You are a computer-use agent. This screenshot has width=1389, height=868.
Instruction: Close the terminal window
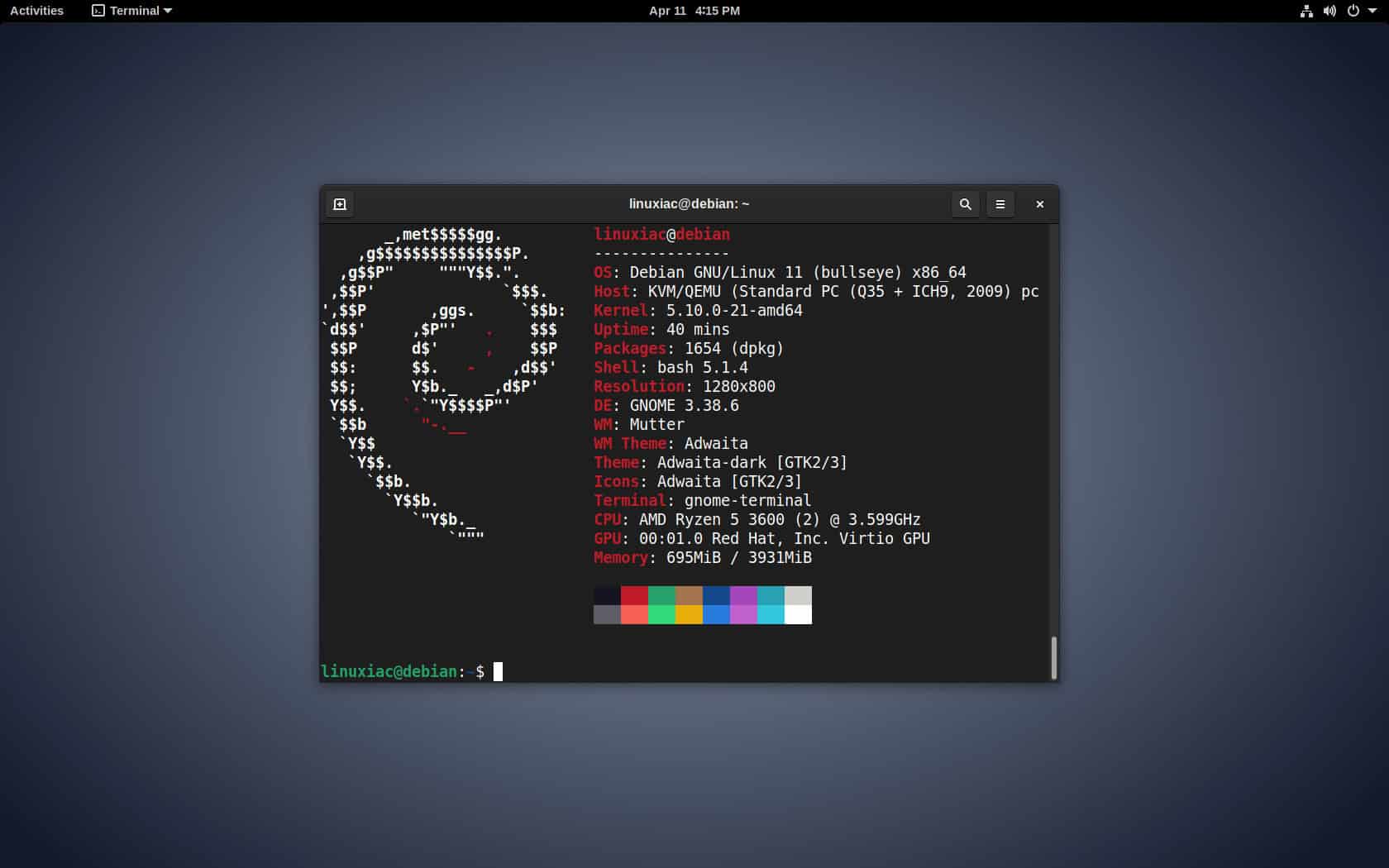click(x=1039, y=204)
